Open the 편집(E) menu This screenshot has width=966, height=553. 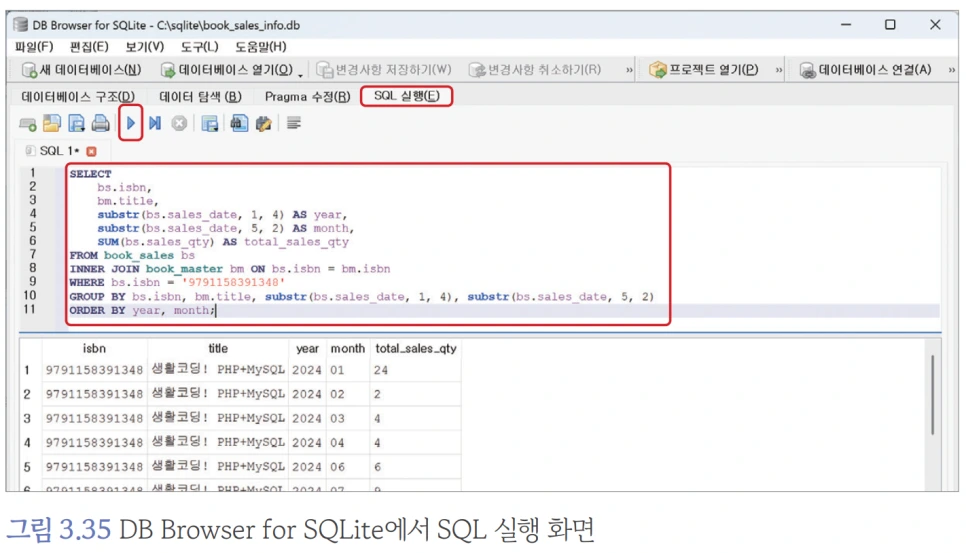pyautogui.click(x=89, y=47)
